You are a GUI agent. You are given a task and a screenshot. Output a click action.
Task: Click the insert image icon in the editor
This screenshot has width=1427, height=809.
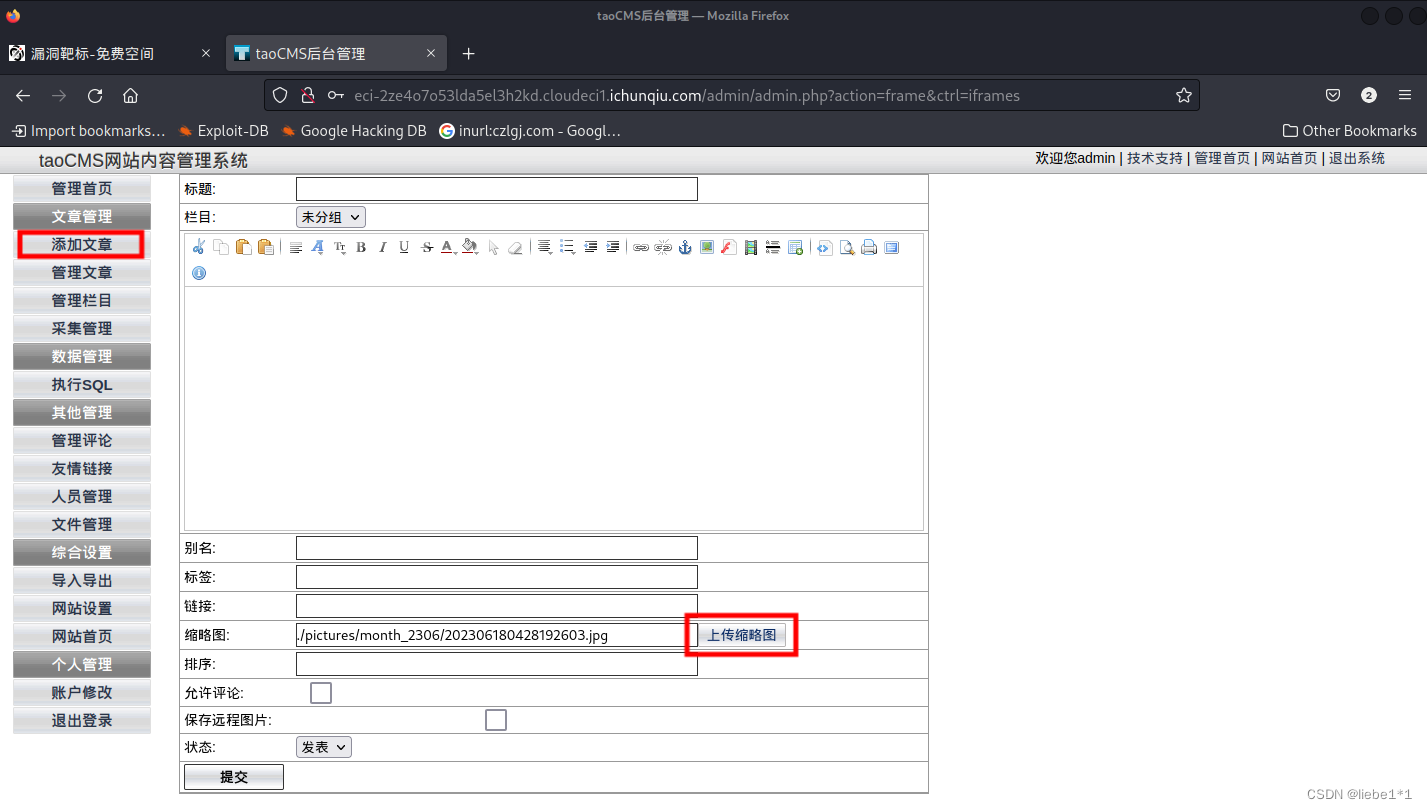pyautogui.click(x=707, y=247)
